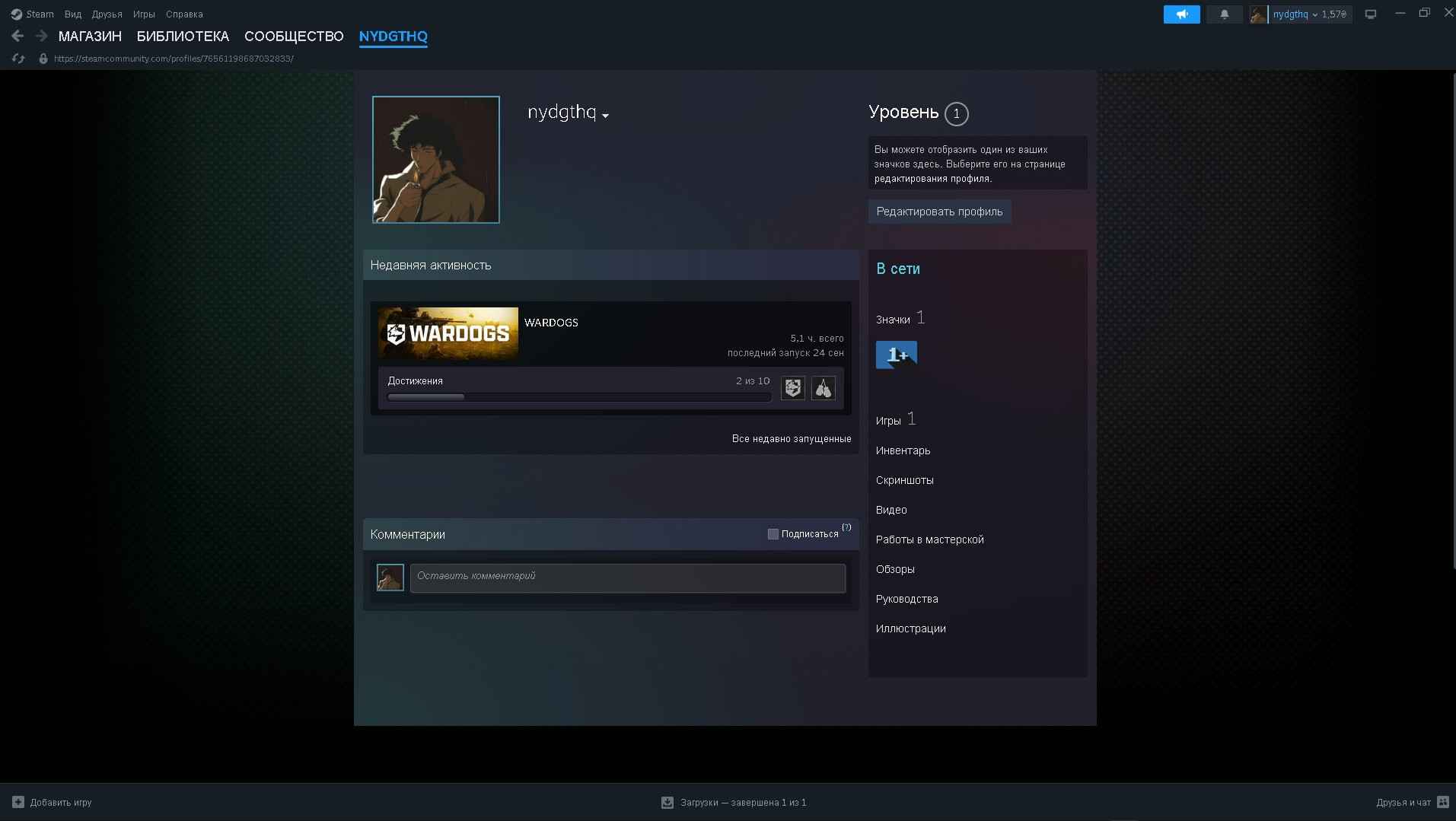Viewport: 1456px width, 821px height.
Task: Click the Steam logo menu
Action: (32, 14)
